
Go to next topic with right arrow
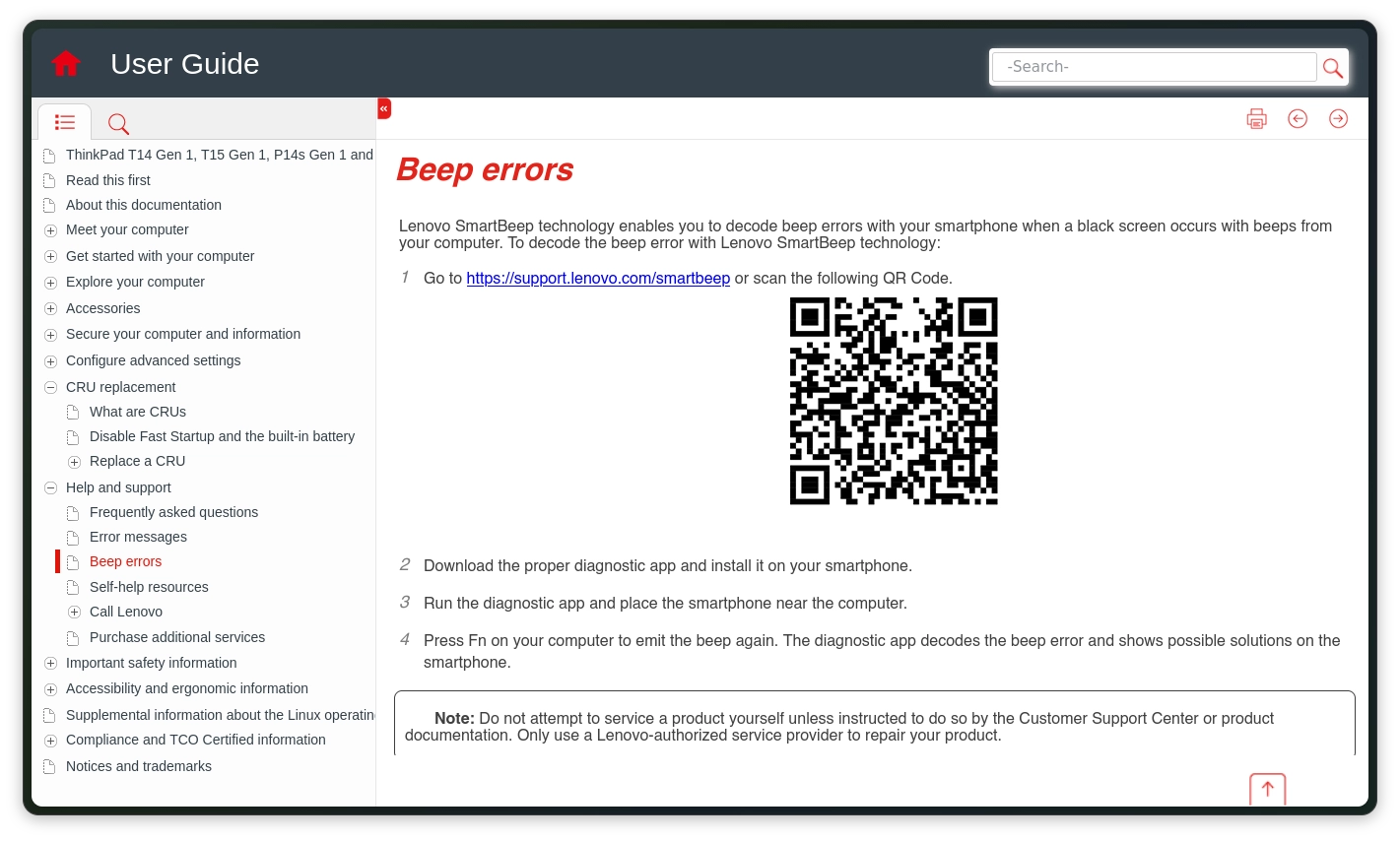pyautogui.click(x=1338, y=119)
